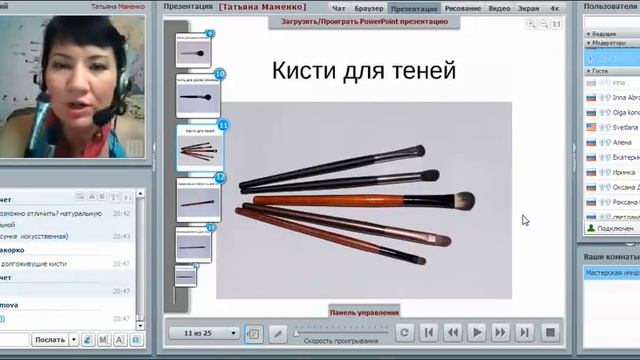Adjust the playback speed slider

(x=296, y=333)
